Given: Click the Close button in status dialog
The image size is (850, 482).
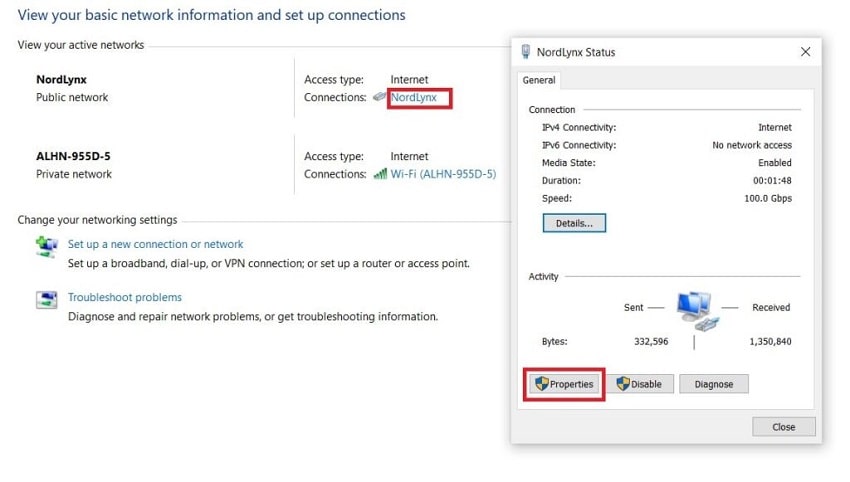Looking at the screenshot, I should coord(783,427).
